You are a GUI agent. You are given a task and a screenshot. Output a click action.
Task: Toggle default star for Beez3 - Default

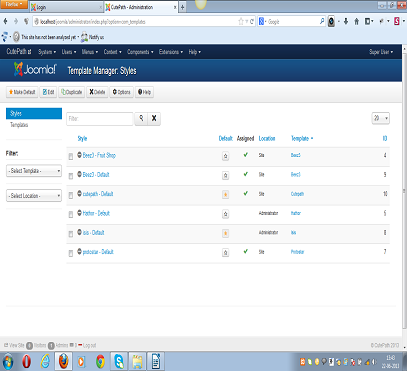tap(225, 175)
